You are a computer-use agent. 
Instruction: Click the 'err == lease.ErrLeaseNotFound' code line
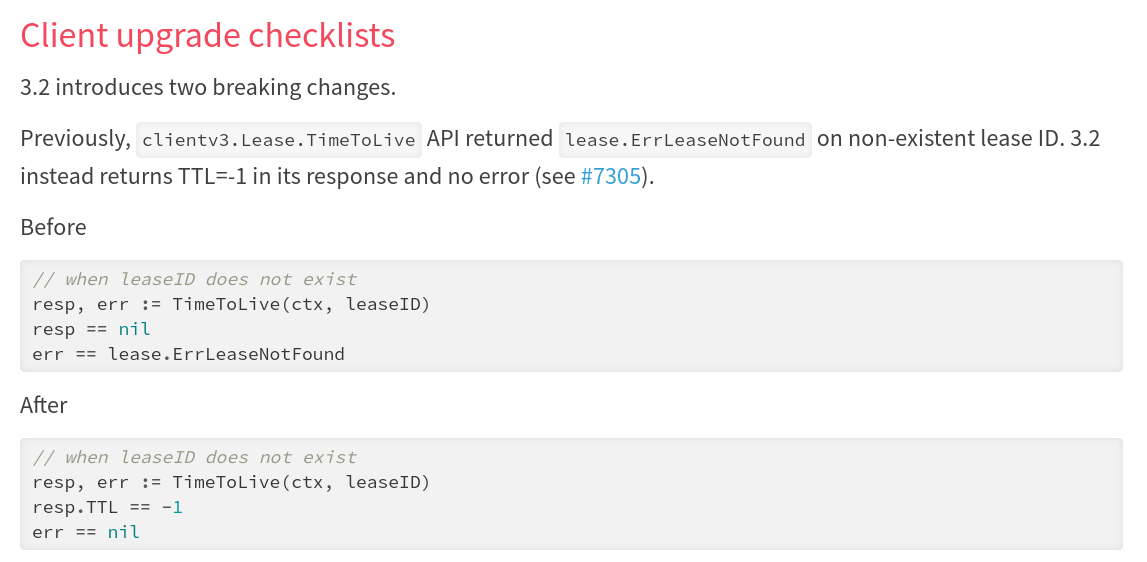(188, 354)
